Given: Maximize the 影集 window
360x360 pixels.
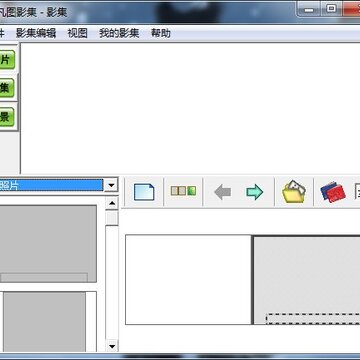Looking at the screenshot, I should [331, 9].
